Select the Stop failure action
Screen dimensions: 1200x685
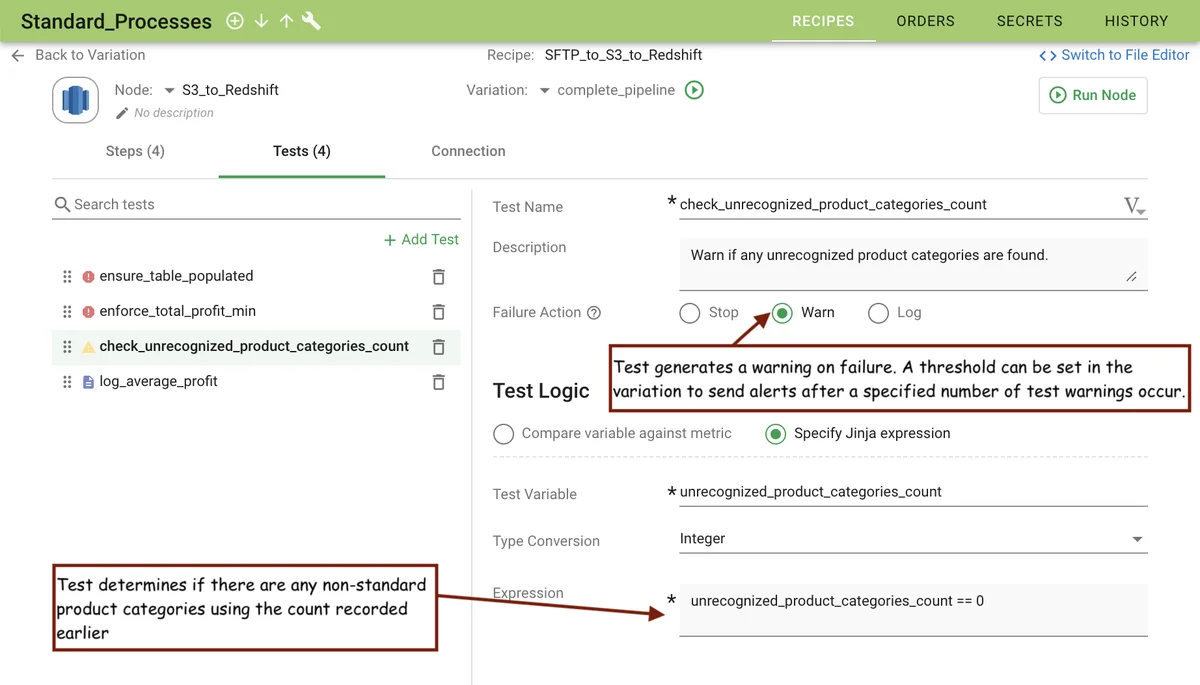point(689,313)
